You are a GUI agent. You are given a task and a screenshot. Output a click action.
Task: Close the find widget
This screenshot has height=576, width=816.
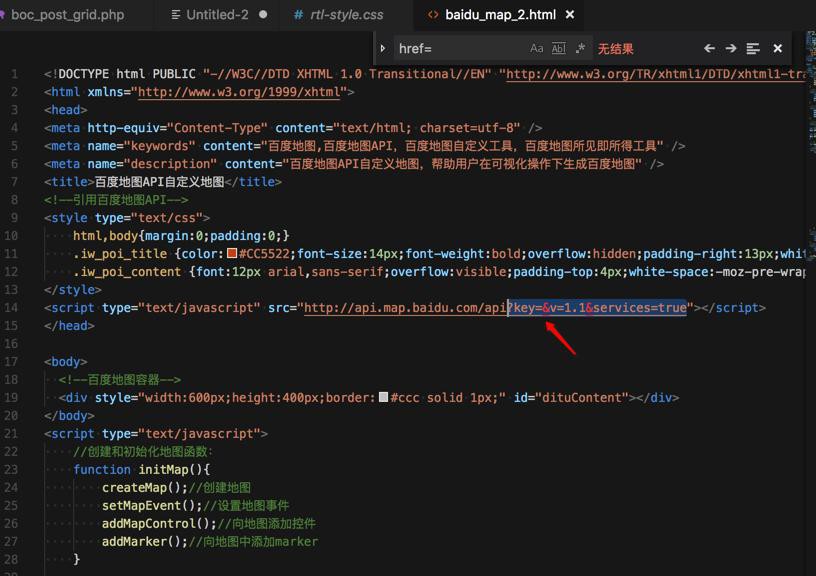(x=777, y=48)
